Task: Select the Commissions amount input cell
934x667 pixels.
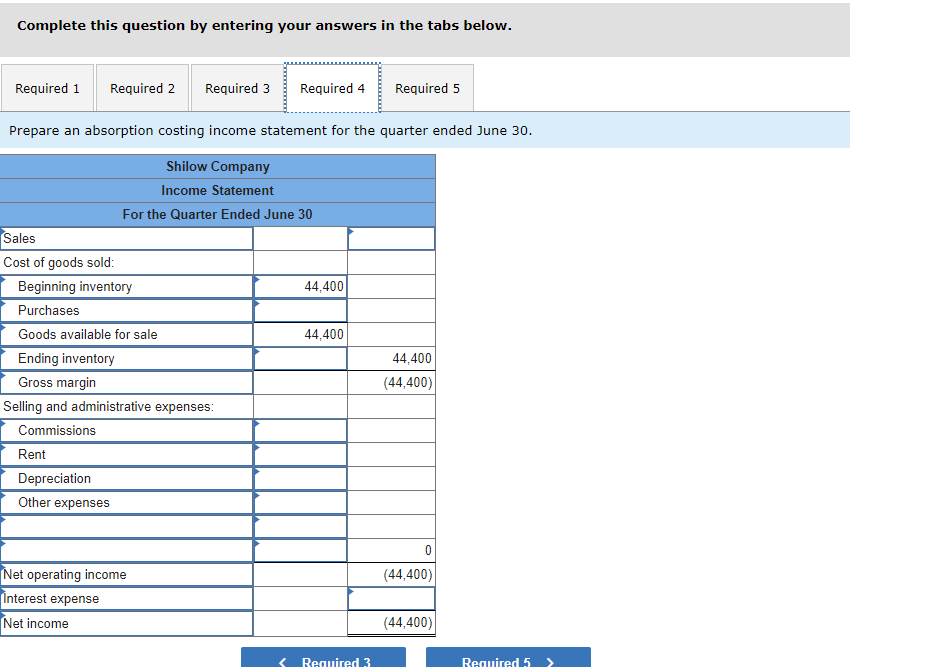Action: point(300,430)
